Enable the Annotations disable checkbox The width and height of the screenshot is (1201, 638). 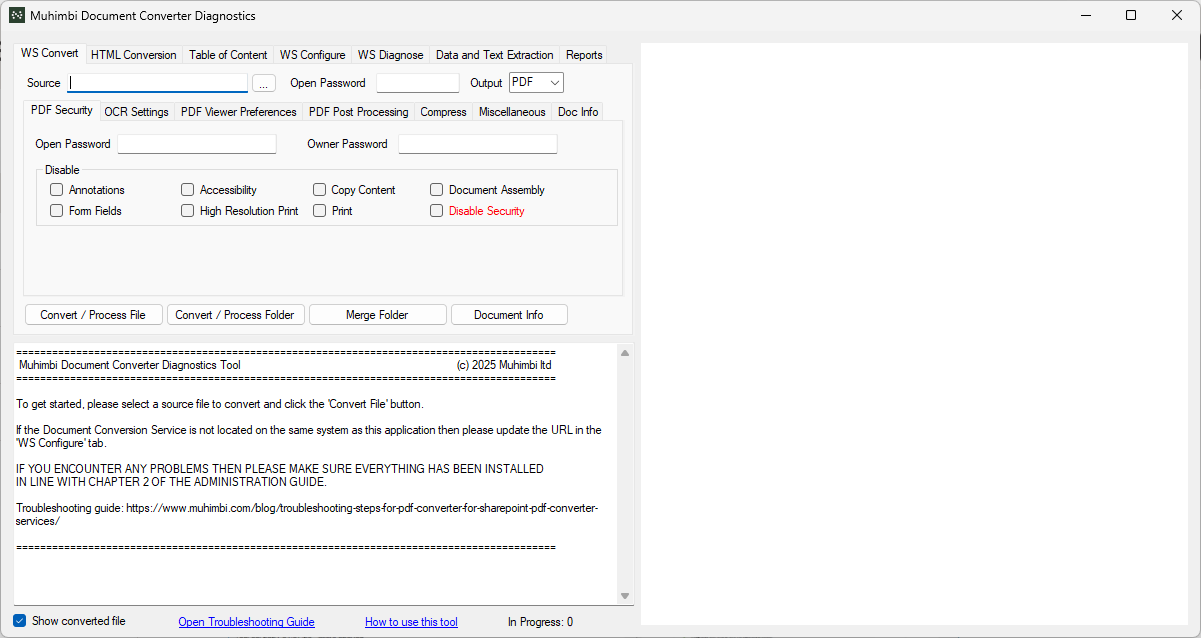[x=57, y=190]
